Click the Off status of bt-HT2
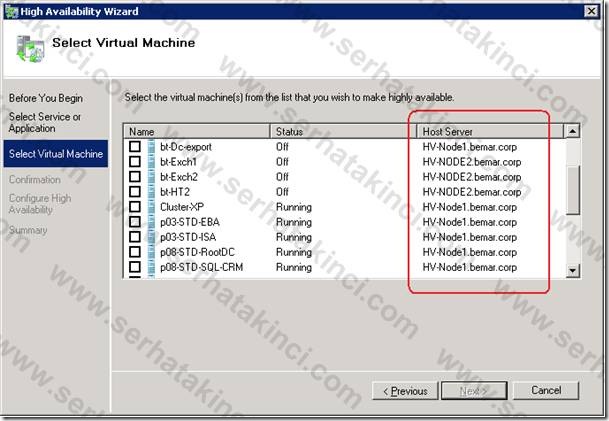609x421 pixels. point(282,192)
